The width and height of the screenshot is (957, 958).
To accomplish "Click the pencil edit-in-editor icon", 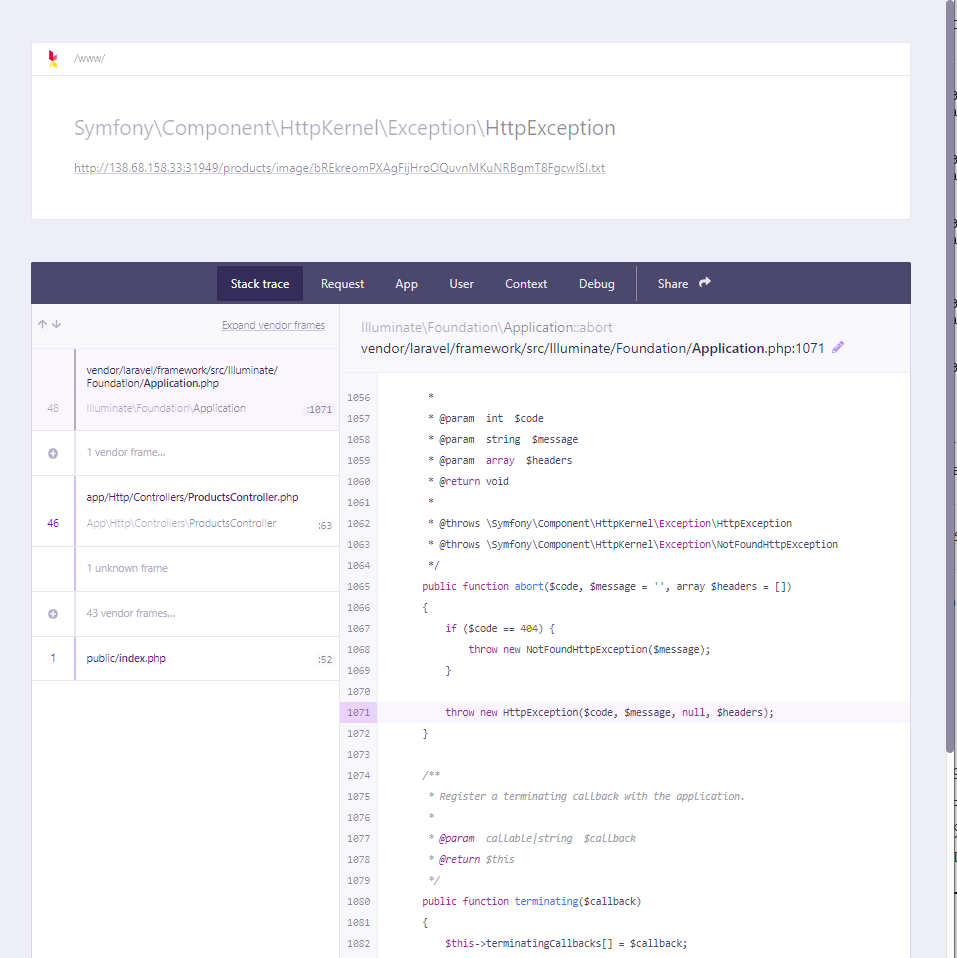I will click(838, 348).
